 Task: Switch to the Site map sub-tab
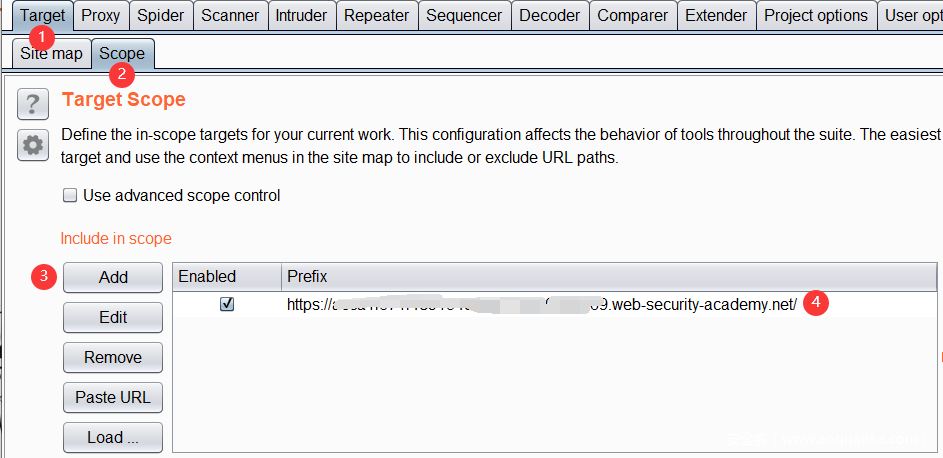tap(52, 53)
